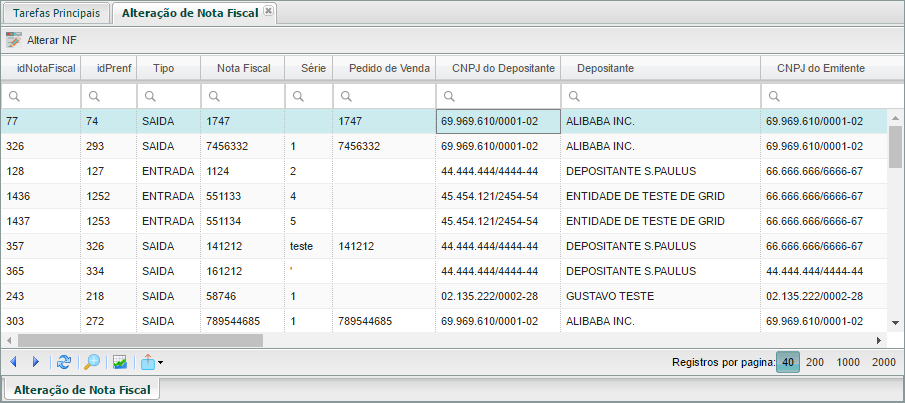Sort by idPrenf column header
Screen dimensions: 905x403
[109, 68]
